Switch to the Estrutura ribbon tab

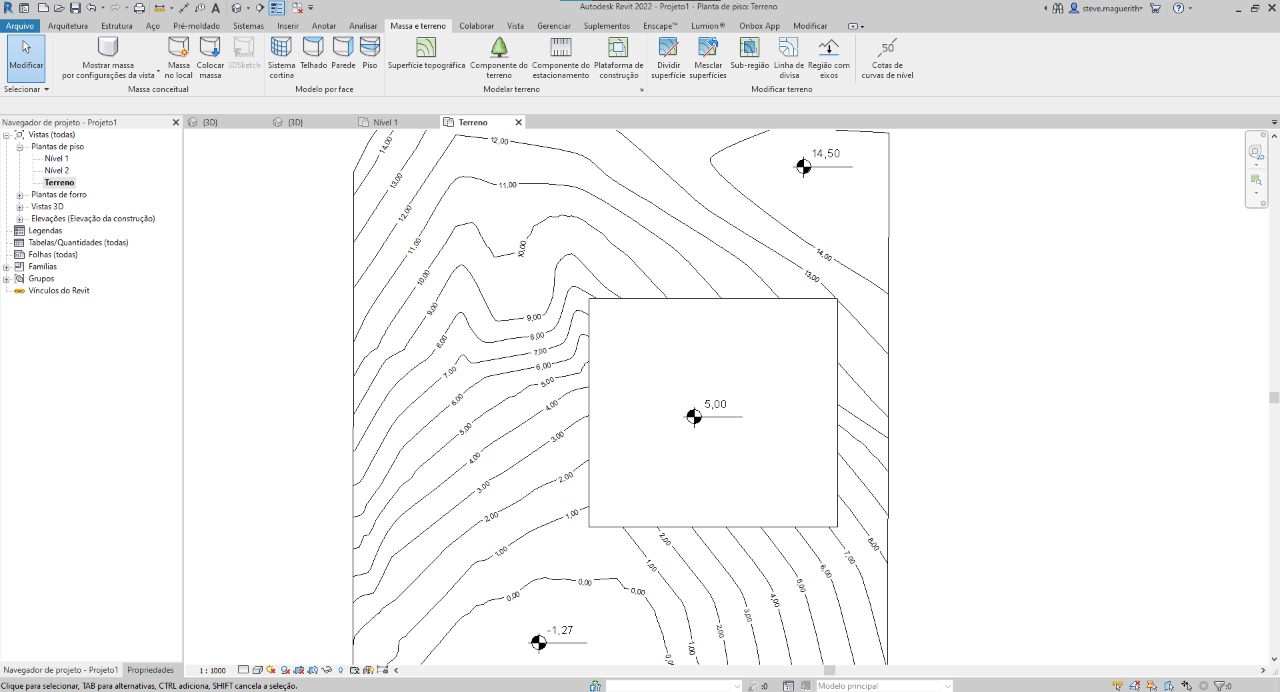tap(117, 26)
